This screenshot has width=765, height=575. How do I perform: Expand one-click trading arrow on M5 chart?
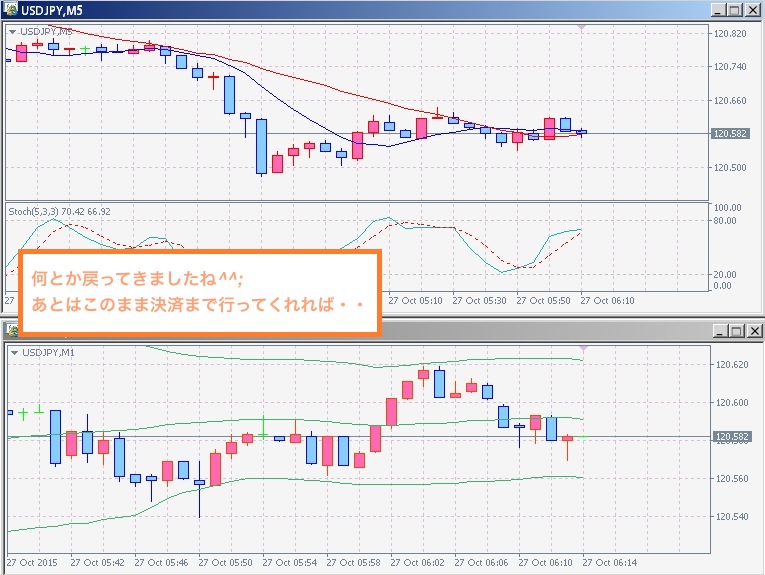[12, 32]
